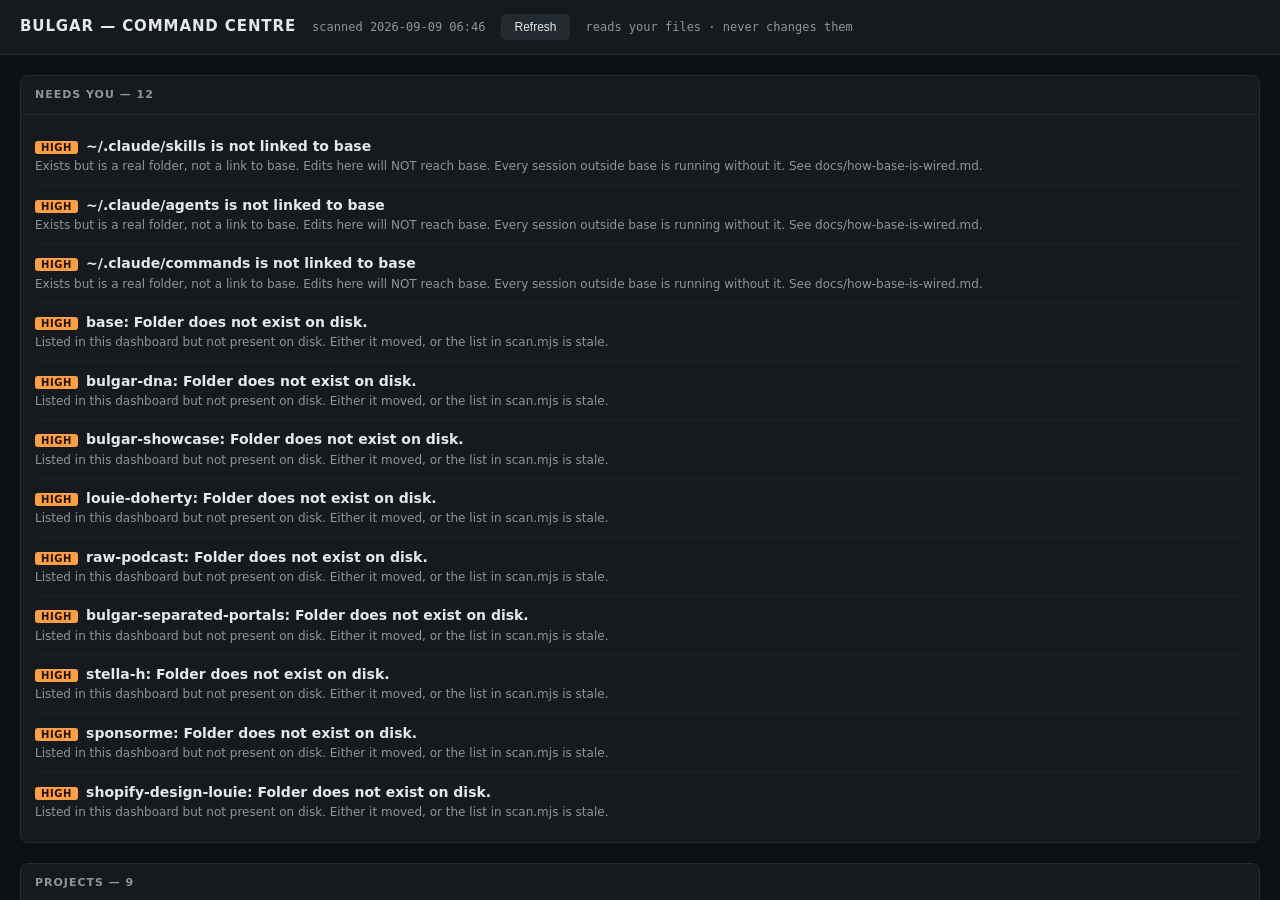Click 'Listed in this dashboard' text under shopify-design-louie
The image size is (1280, 900).
click(321, 812)
